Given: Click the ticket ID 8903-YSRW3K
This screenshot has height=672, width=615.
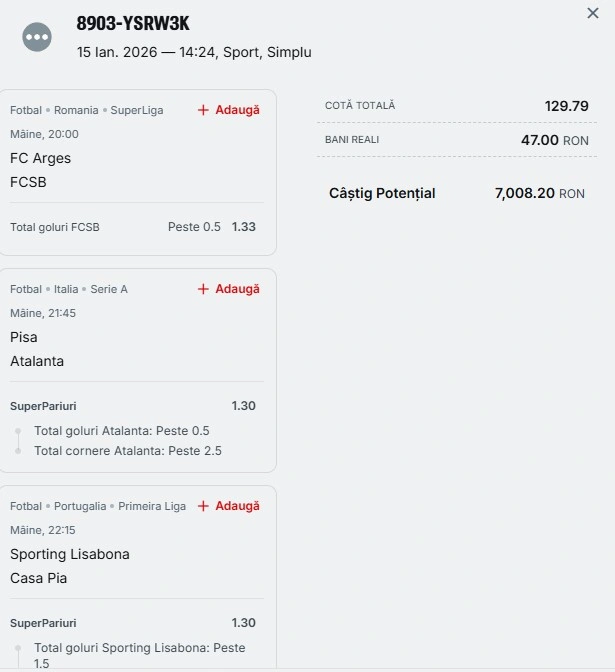Looking at the screenshot, I should pyautogui.click(x=133, y=24).
